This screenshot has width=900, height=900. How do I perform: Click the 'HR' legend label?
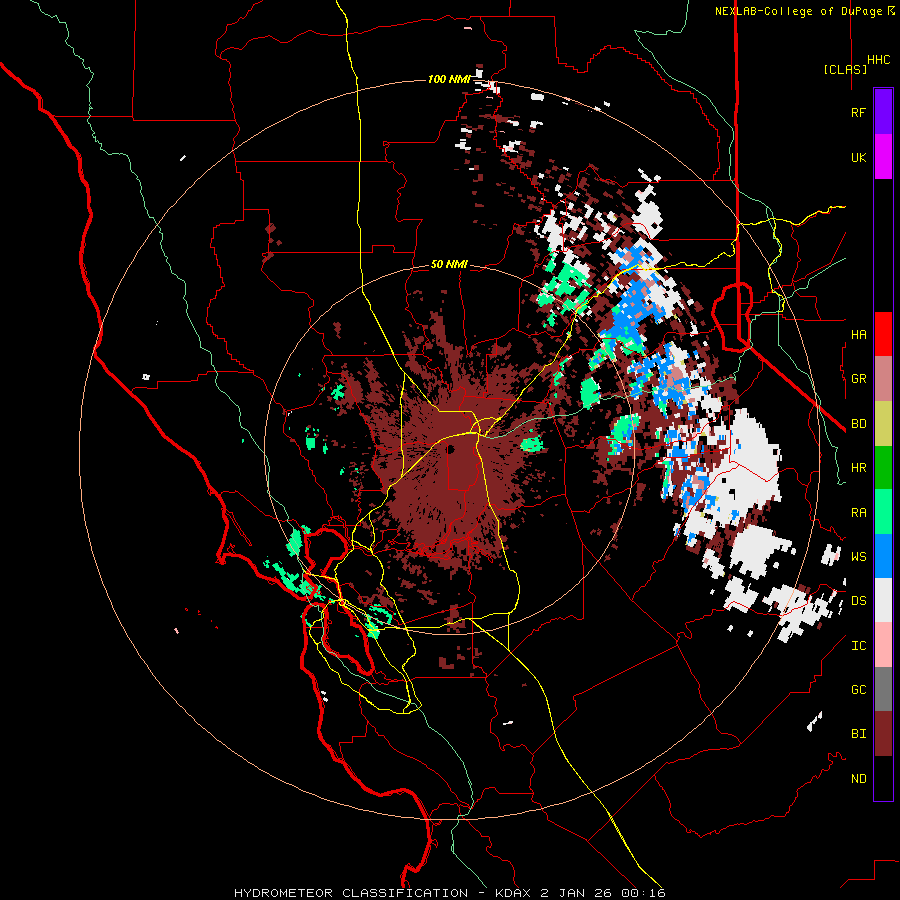click(858, 468)
